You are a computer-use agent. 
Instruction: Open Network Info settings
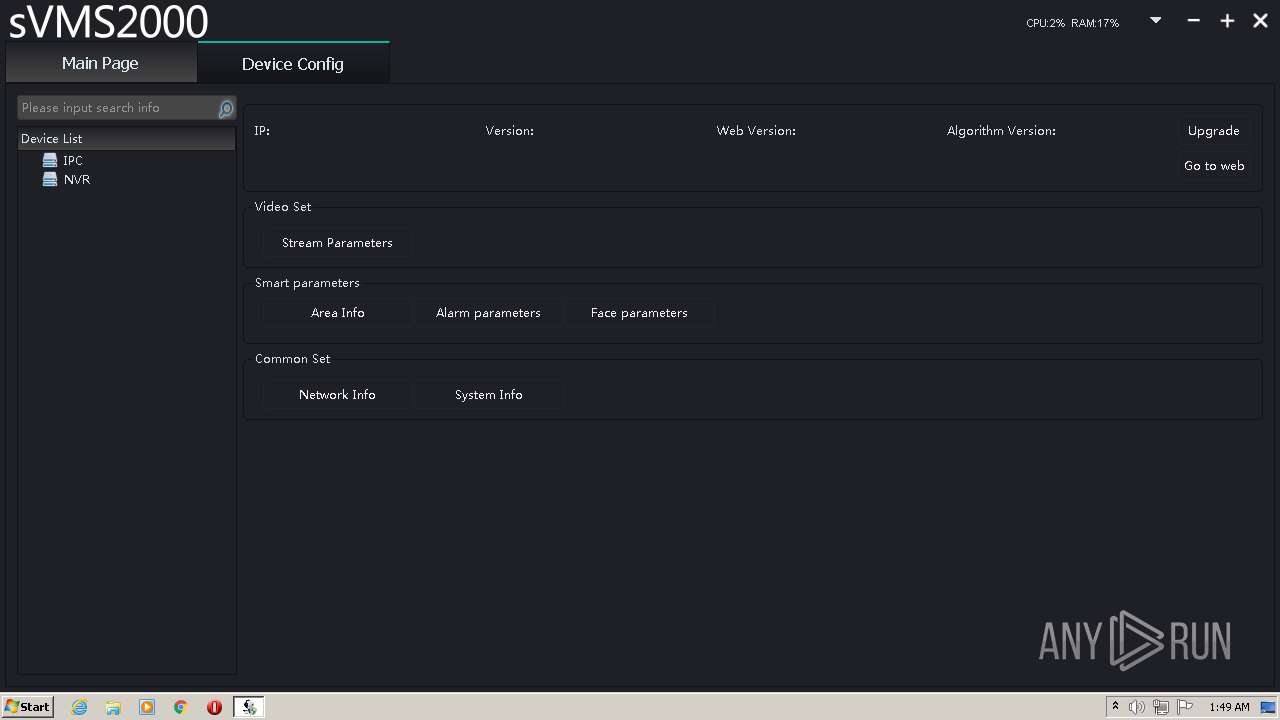337,395
